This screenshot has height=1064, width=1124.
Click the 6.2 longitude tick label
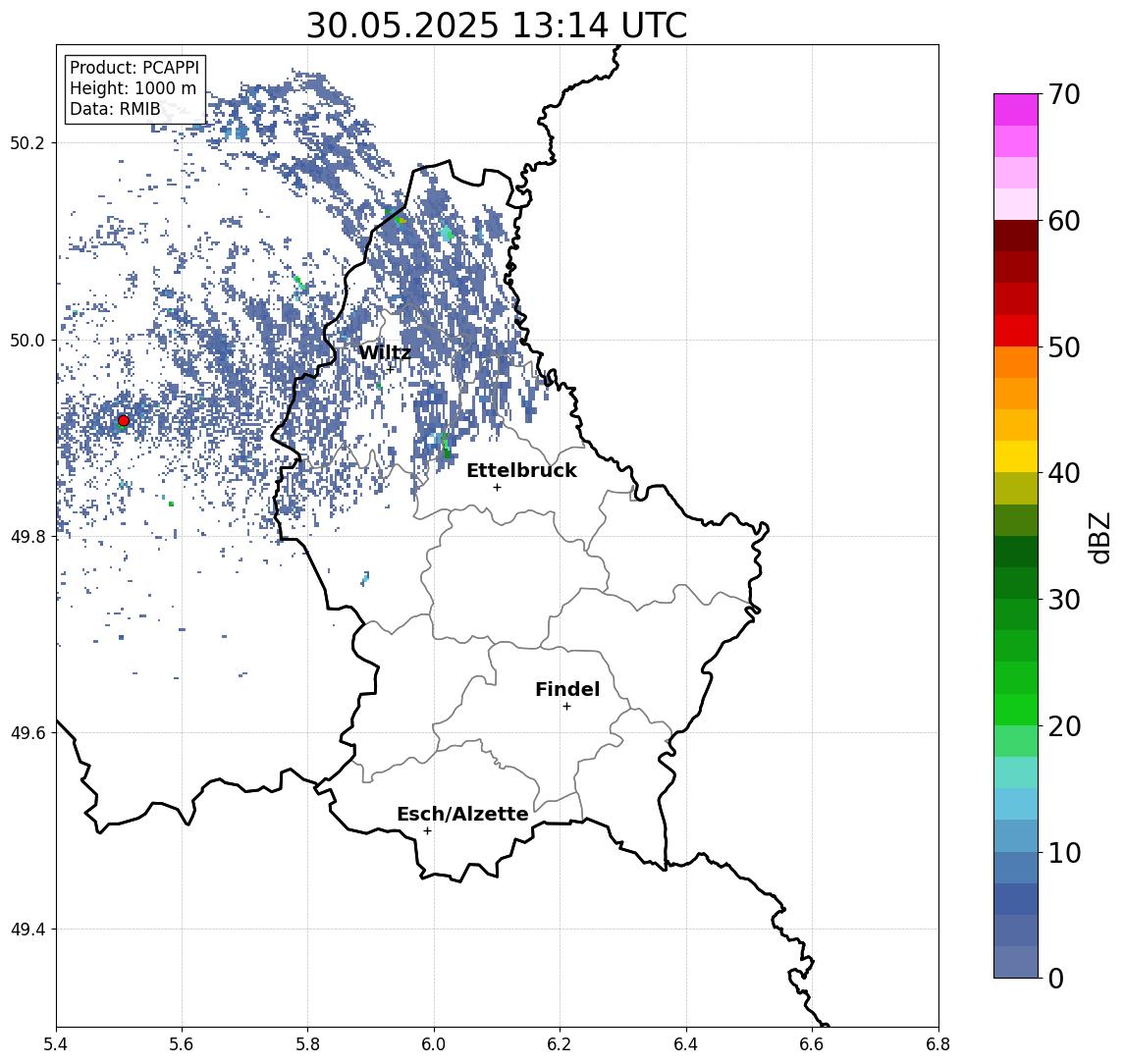[560, 1044]
